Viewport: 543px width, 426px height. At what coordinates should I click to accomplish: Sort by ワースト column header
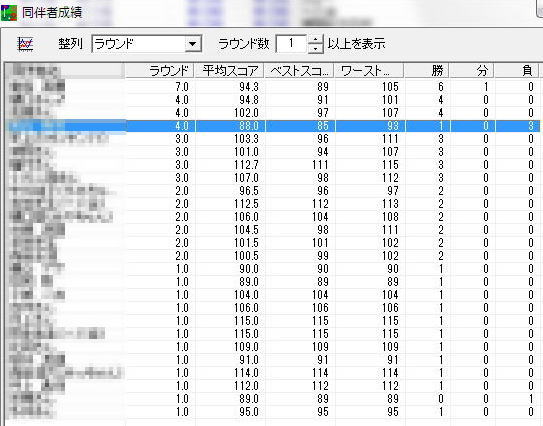[369, 71]
